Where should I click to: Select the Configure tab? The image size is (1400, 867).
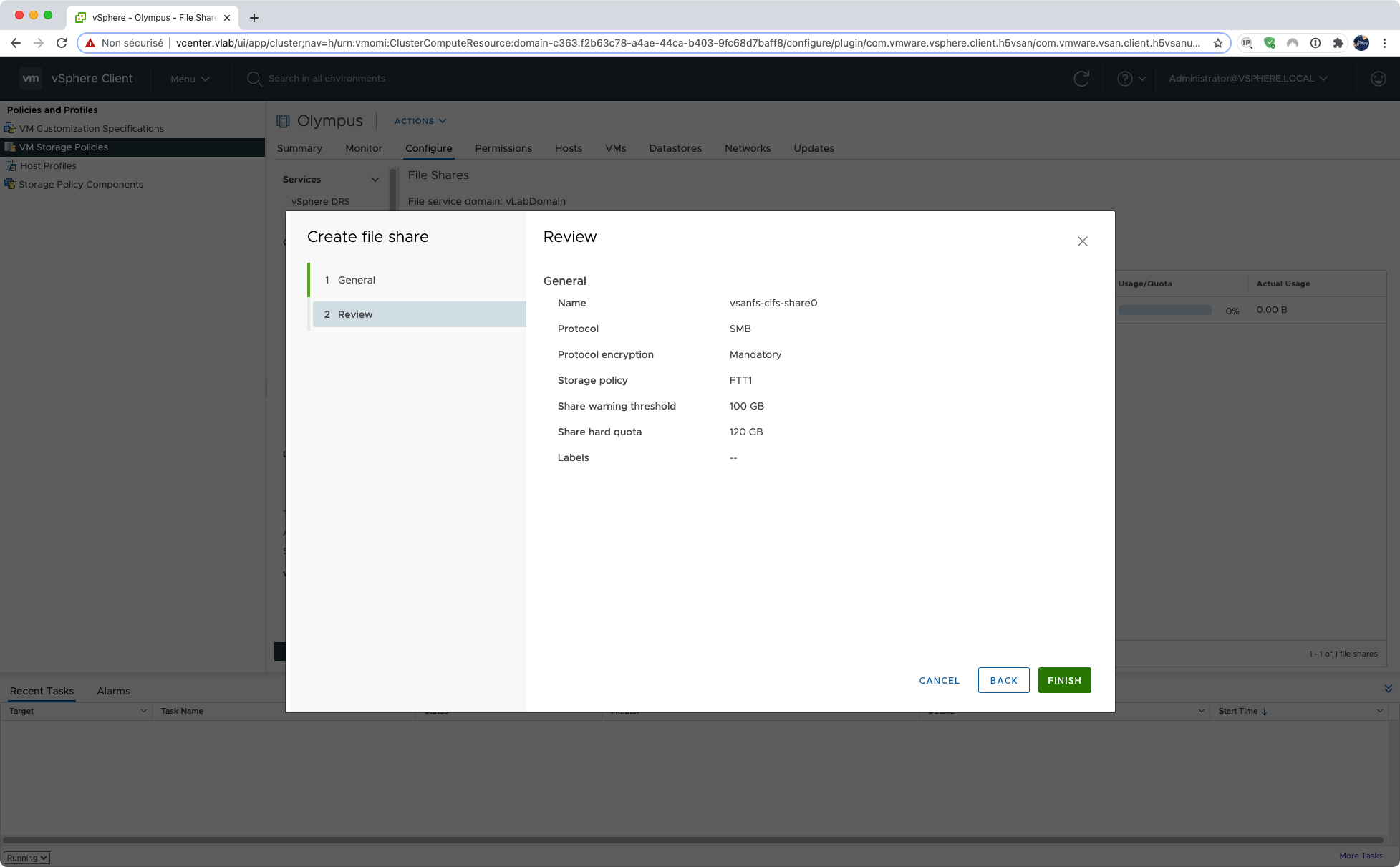[428, 148]
